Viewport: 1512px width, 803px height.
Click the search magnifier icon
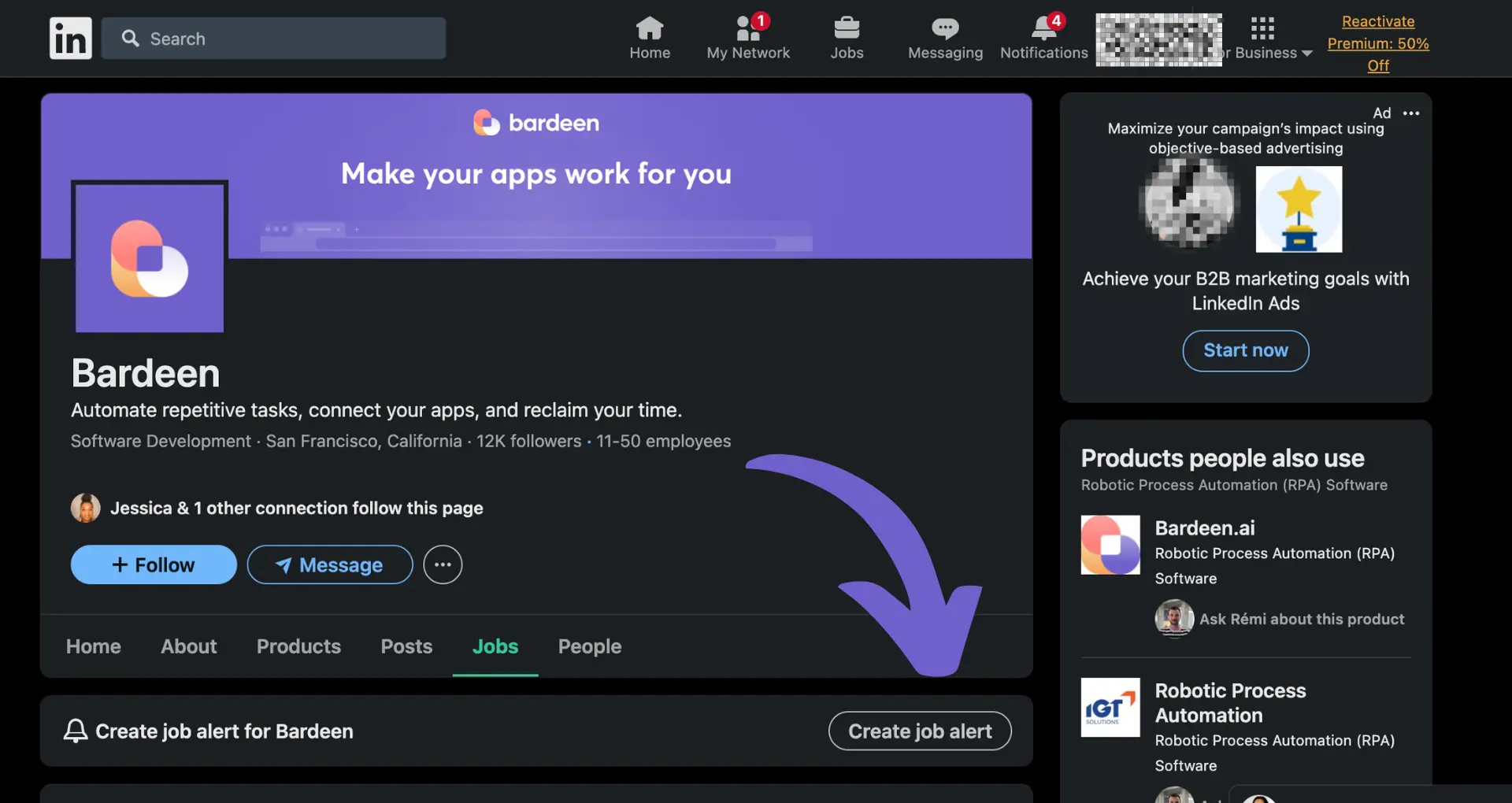pos(131,39)
